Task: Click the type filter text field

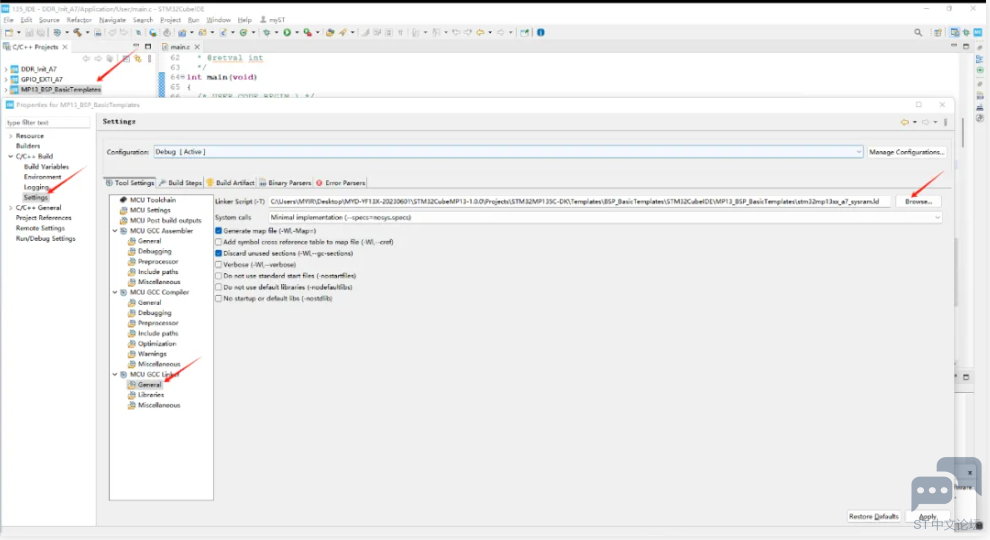Action: click(47, 123)
